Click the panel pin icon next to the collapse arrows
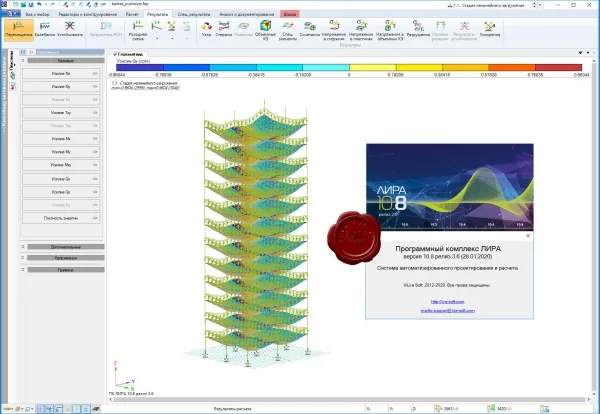The height and width of the screenshot is (414, 600). pos(31,52)
